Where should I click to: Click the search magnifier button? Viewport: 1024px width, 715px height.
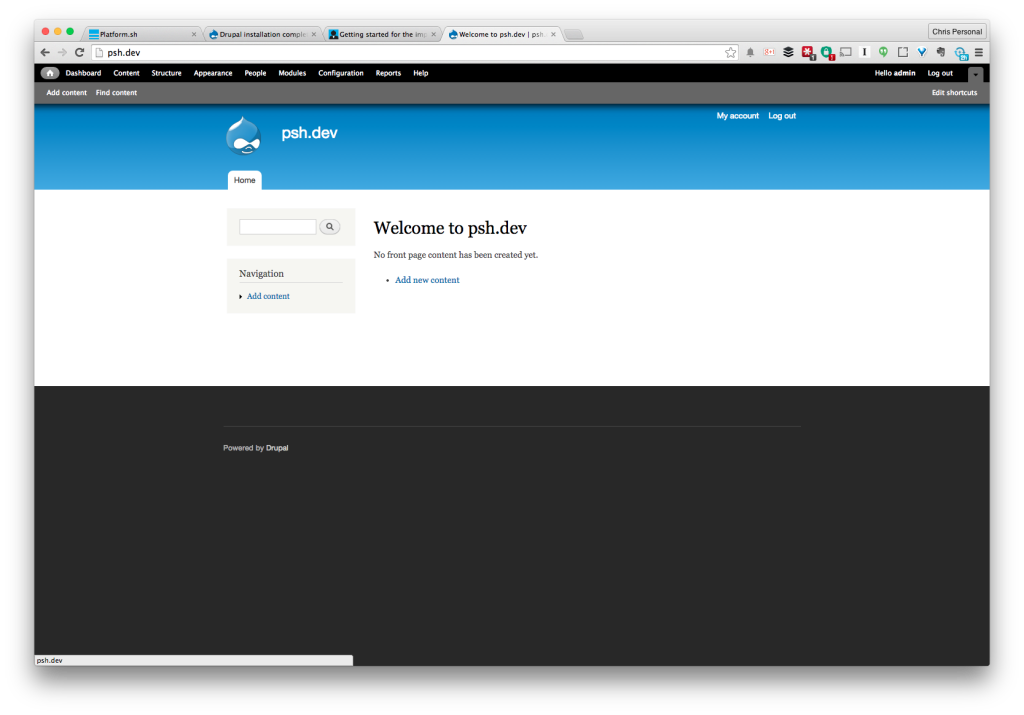330,227
